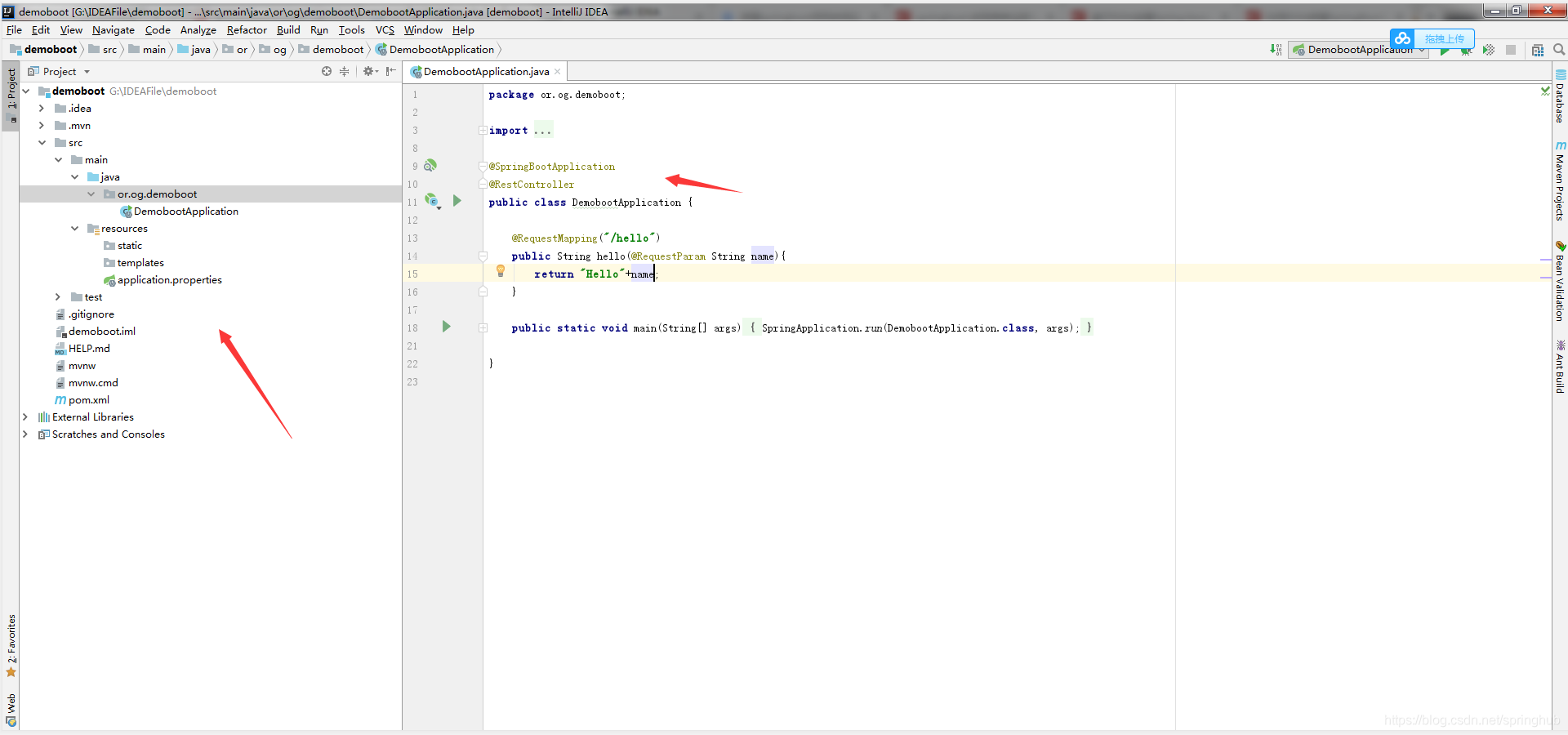Click the Collapse All icon in Project panel

point(345,72)
